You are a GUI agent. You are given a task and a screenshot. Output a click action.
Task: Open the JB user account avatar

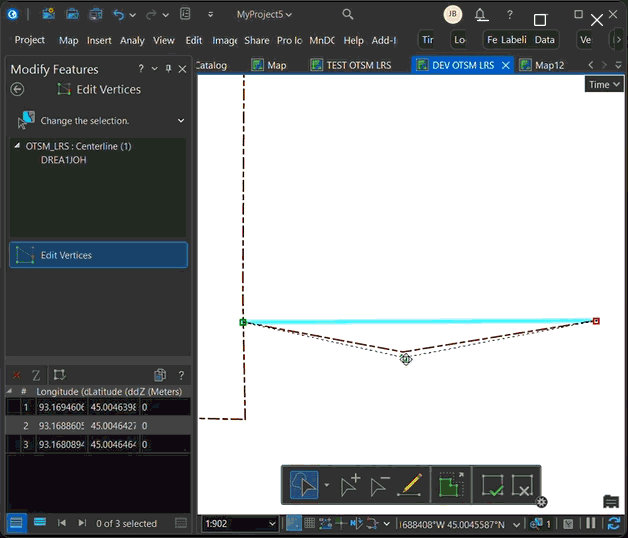pos(453,14)
